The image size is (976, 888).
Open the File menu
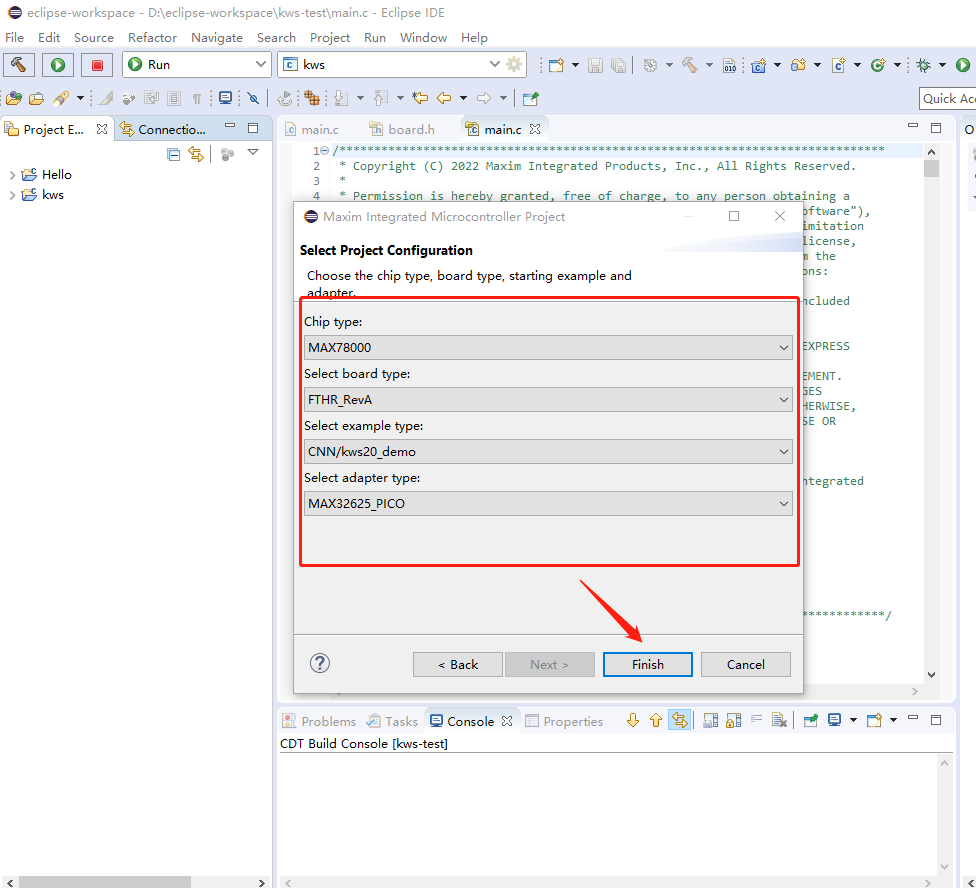pyautogui.click(x=14, y=37)
